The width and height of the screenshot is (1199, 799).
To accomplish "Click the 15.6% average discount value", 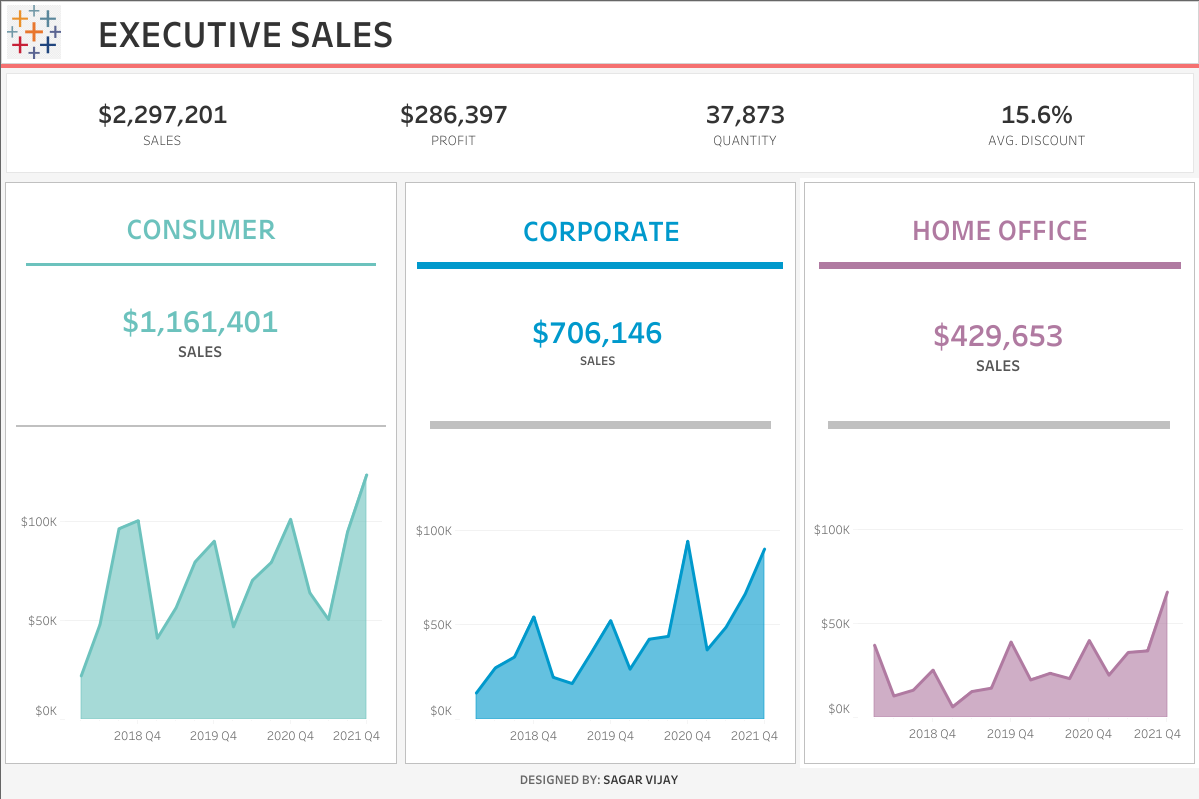I will (1036, 115).
